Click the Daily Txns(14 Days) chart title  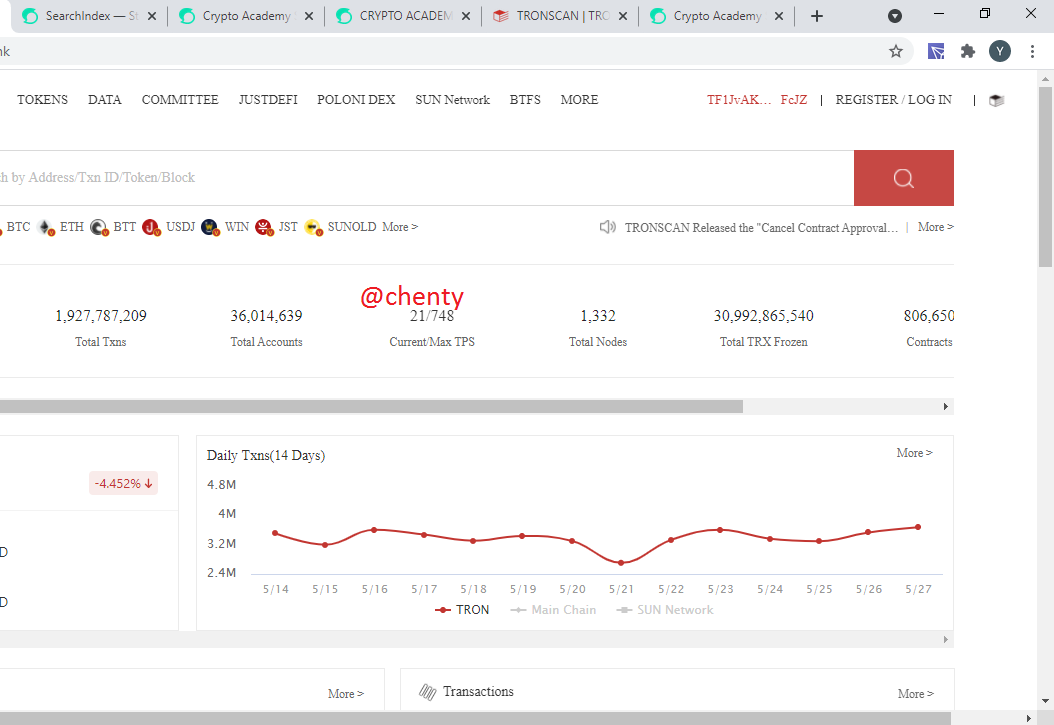[266, 456]
